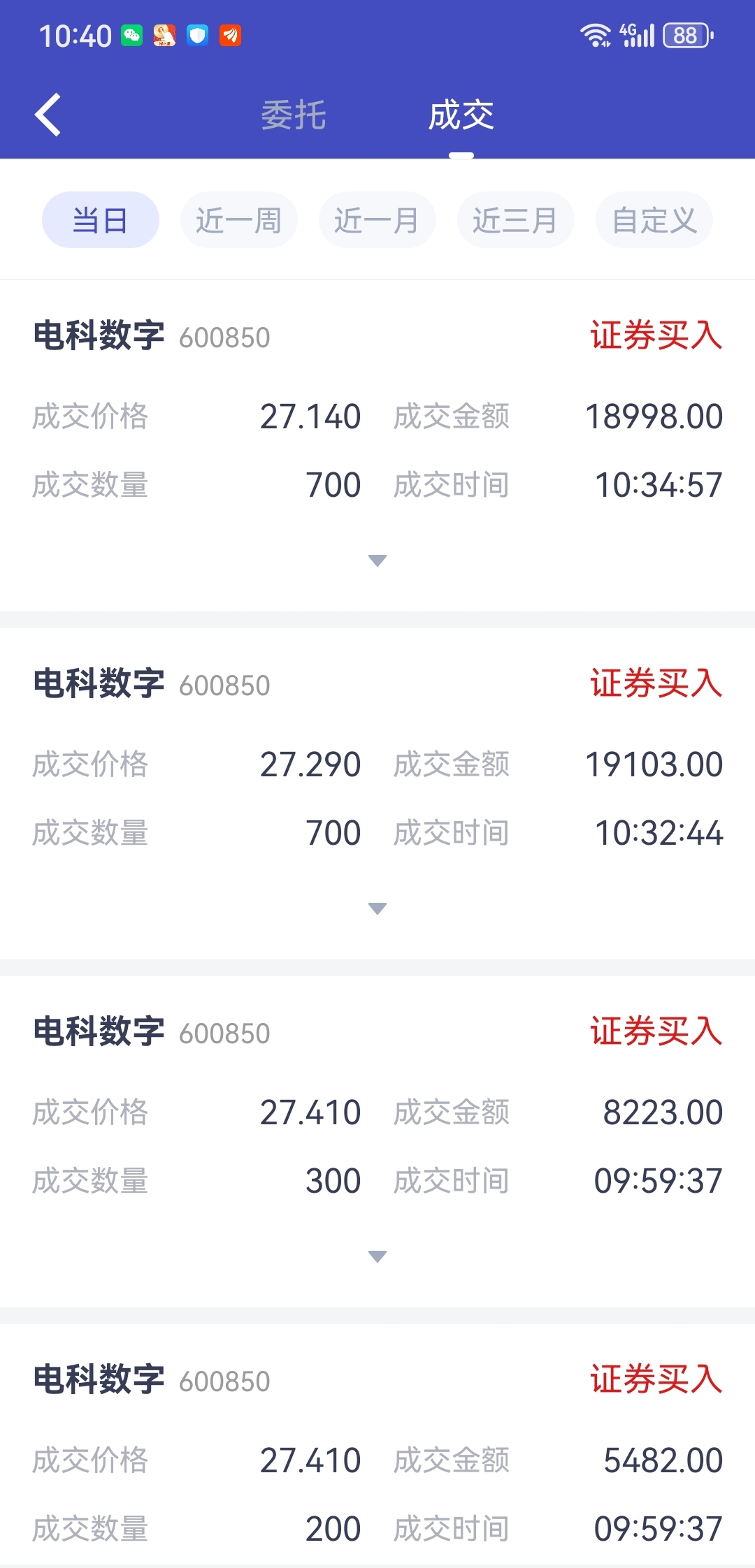Tap 证券买入 on the 19103.00 trade

click(x=656, y=683)
